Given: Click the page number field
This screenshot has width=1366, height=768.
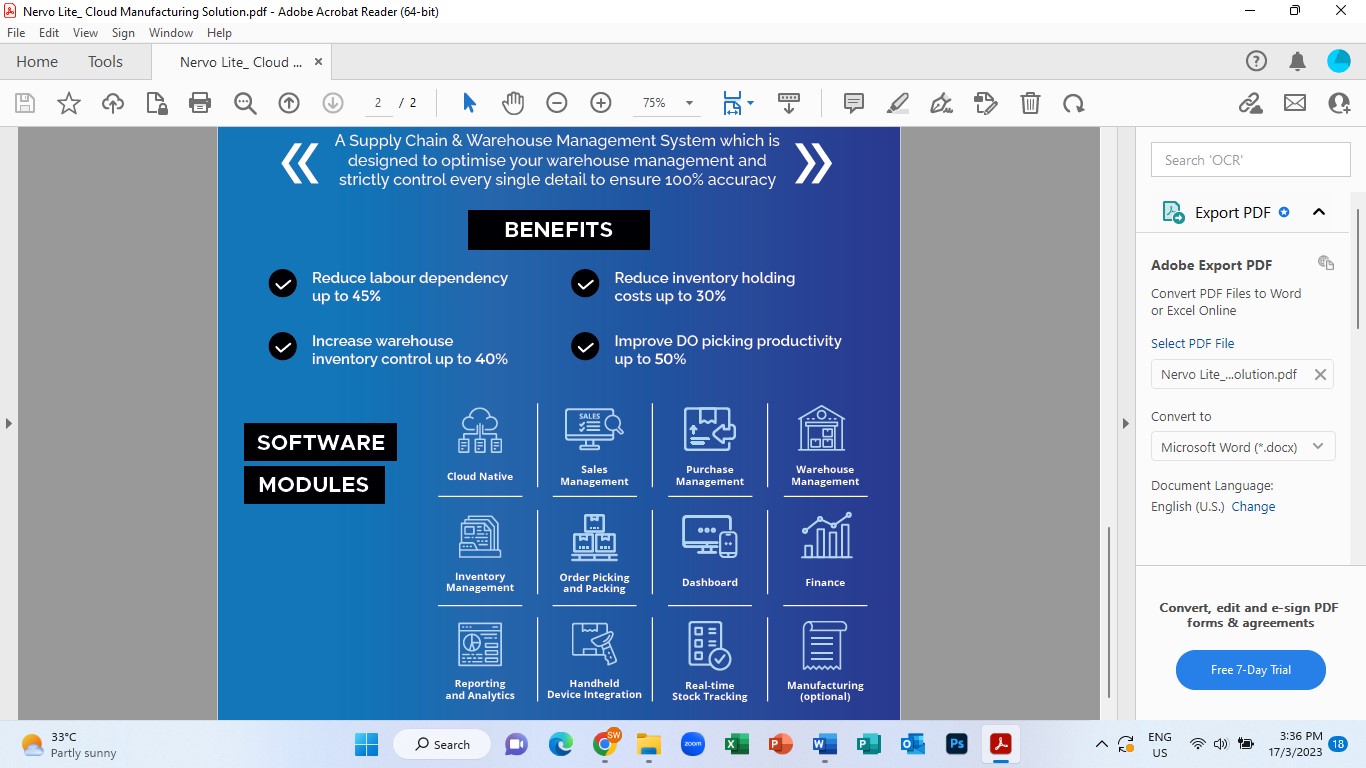Looking at the screenshot, I should pyautogui.click(x=378, y=103).
